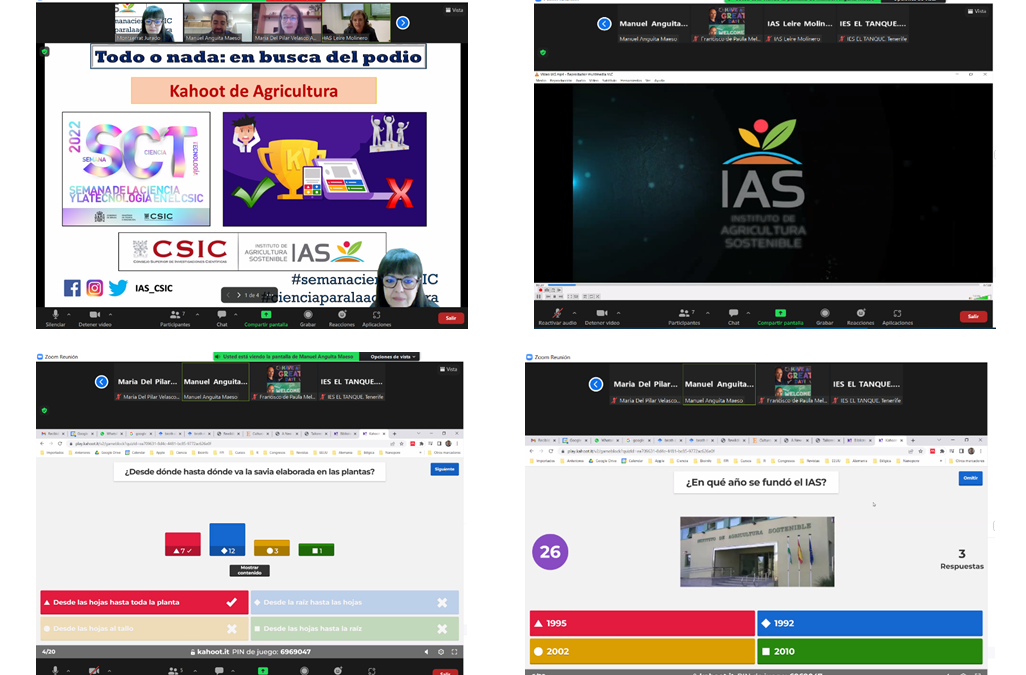
Task: Click Salir in the top-left Zoom window
Action: (x=451, y=318)
